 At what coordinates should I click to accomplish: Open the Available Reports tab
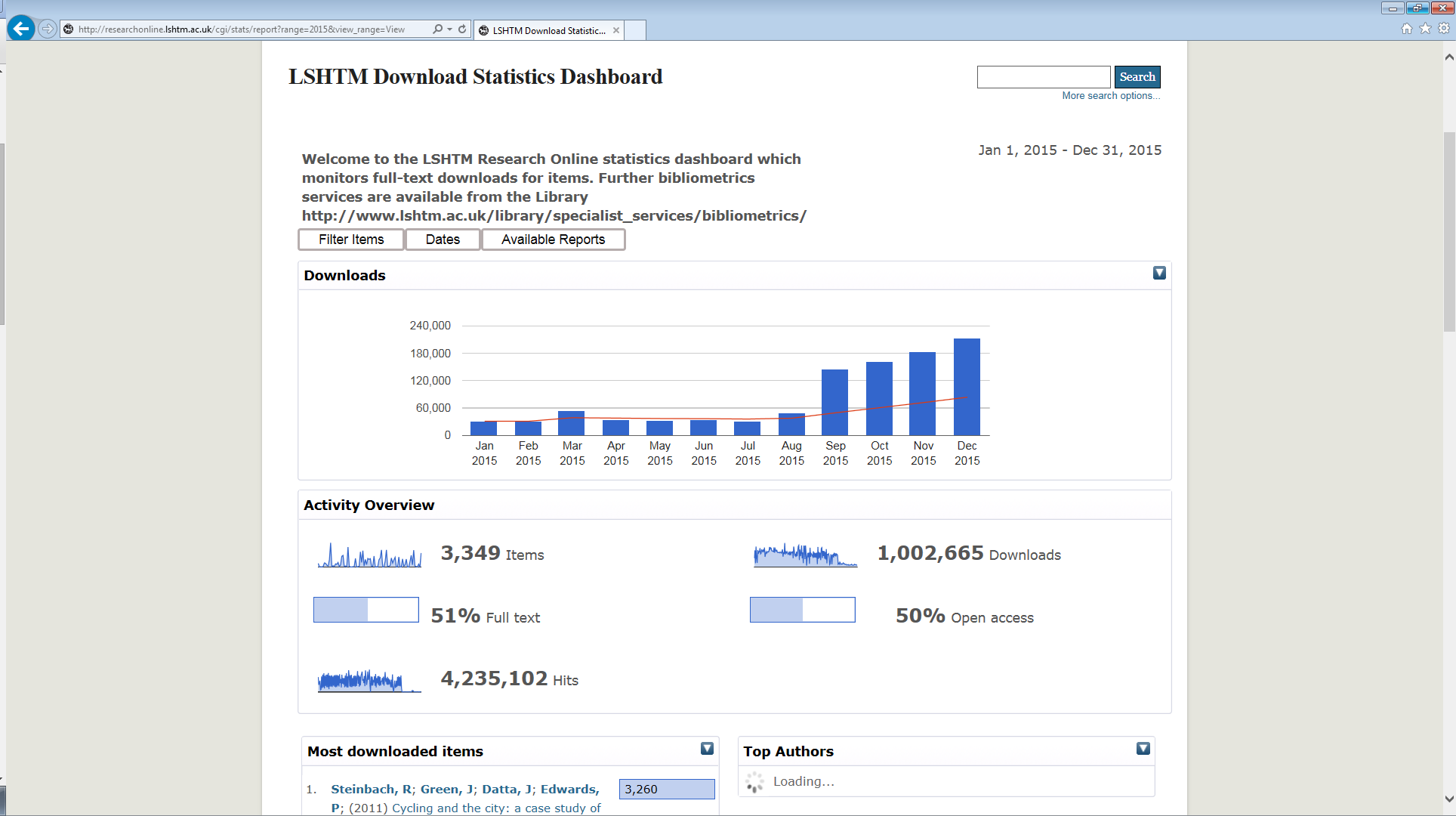[x=553, y=240]
